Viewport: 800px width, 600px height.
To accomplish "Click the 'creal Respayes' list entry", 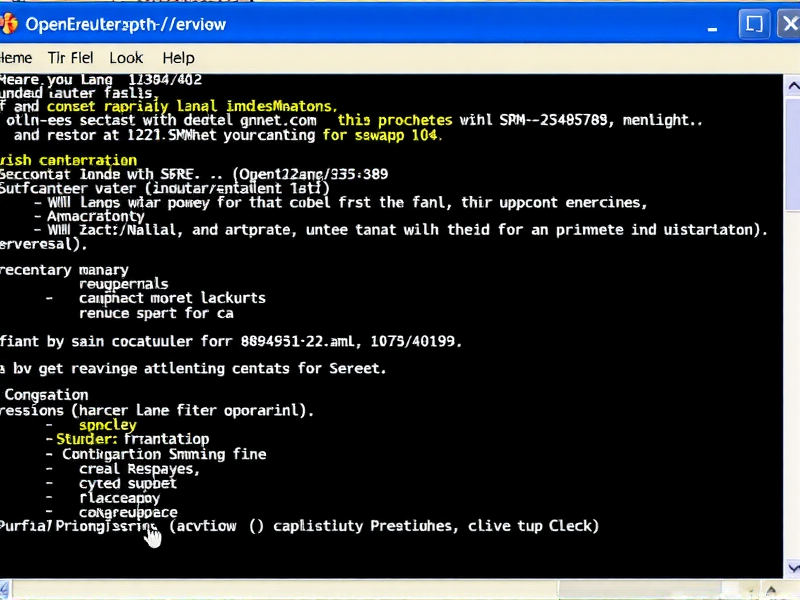I will (138, 468).
